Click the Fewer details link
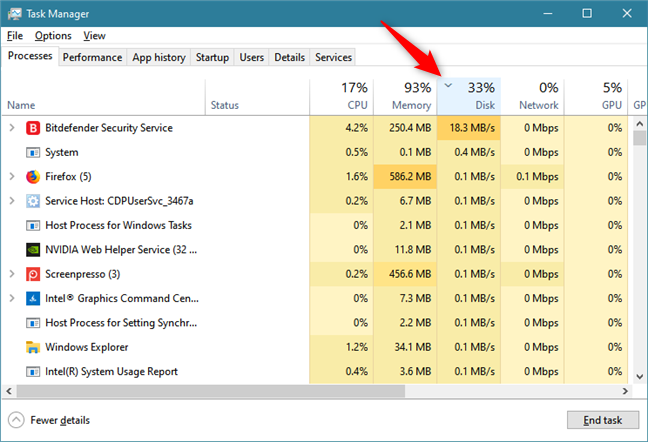This screenshot has width=648, height=442. tap(60, 421)
